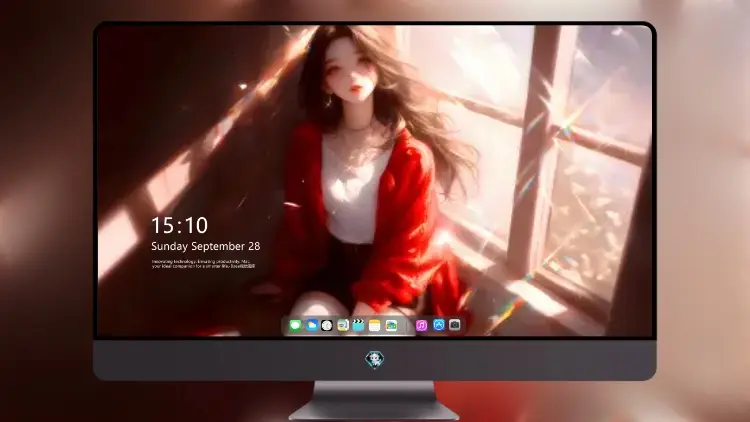Viewport: 750px width, 422px height.
Task: Open the yellow-blue chat app beside Clock in dock
Action: click(x=343, y=325)
